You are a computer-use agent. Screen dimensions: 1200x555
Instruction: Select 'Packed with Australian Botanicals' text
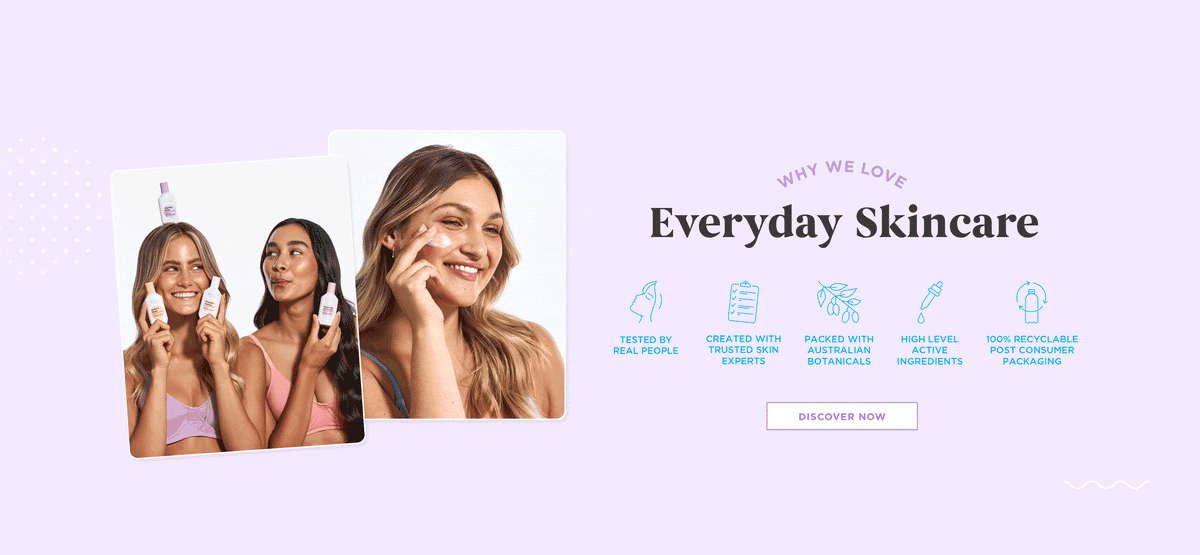tap(839, 350)
